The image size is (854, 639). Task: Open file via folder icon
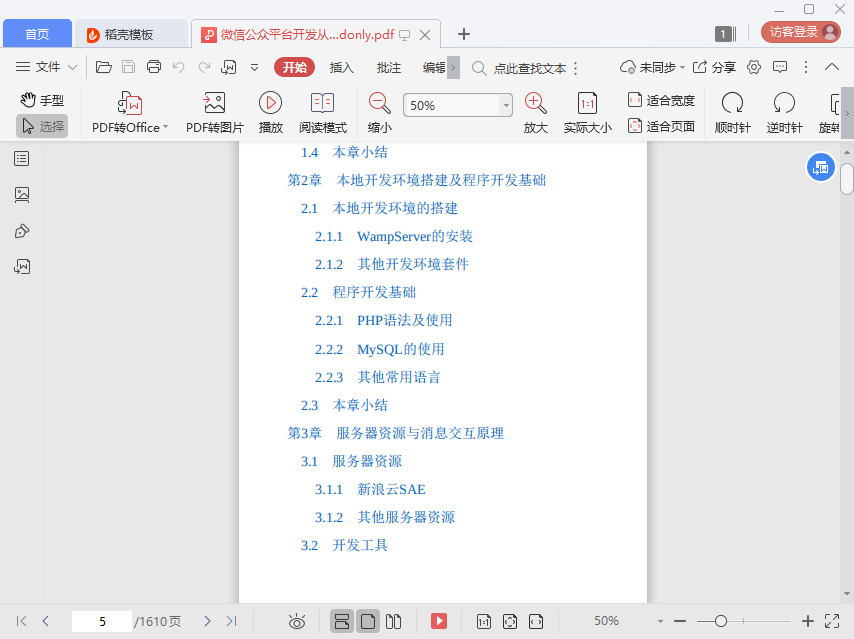coord(103,67)
